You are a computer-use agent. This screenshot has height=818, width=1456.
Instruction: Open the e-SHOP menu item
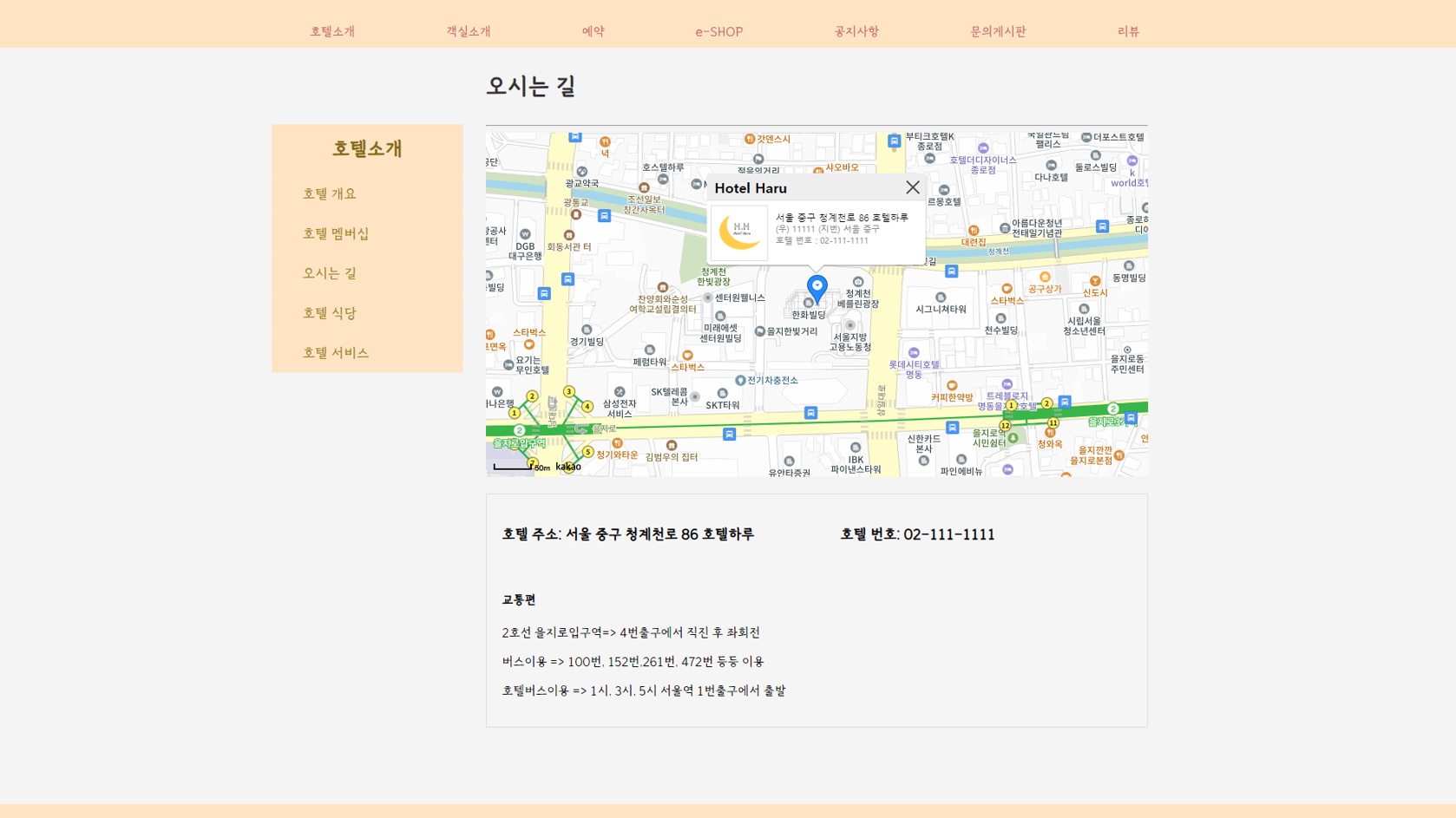(718, 31)
